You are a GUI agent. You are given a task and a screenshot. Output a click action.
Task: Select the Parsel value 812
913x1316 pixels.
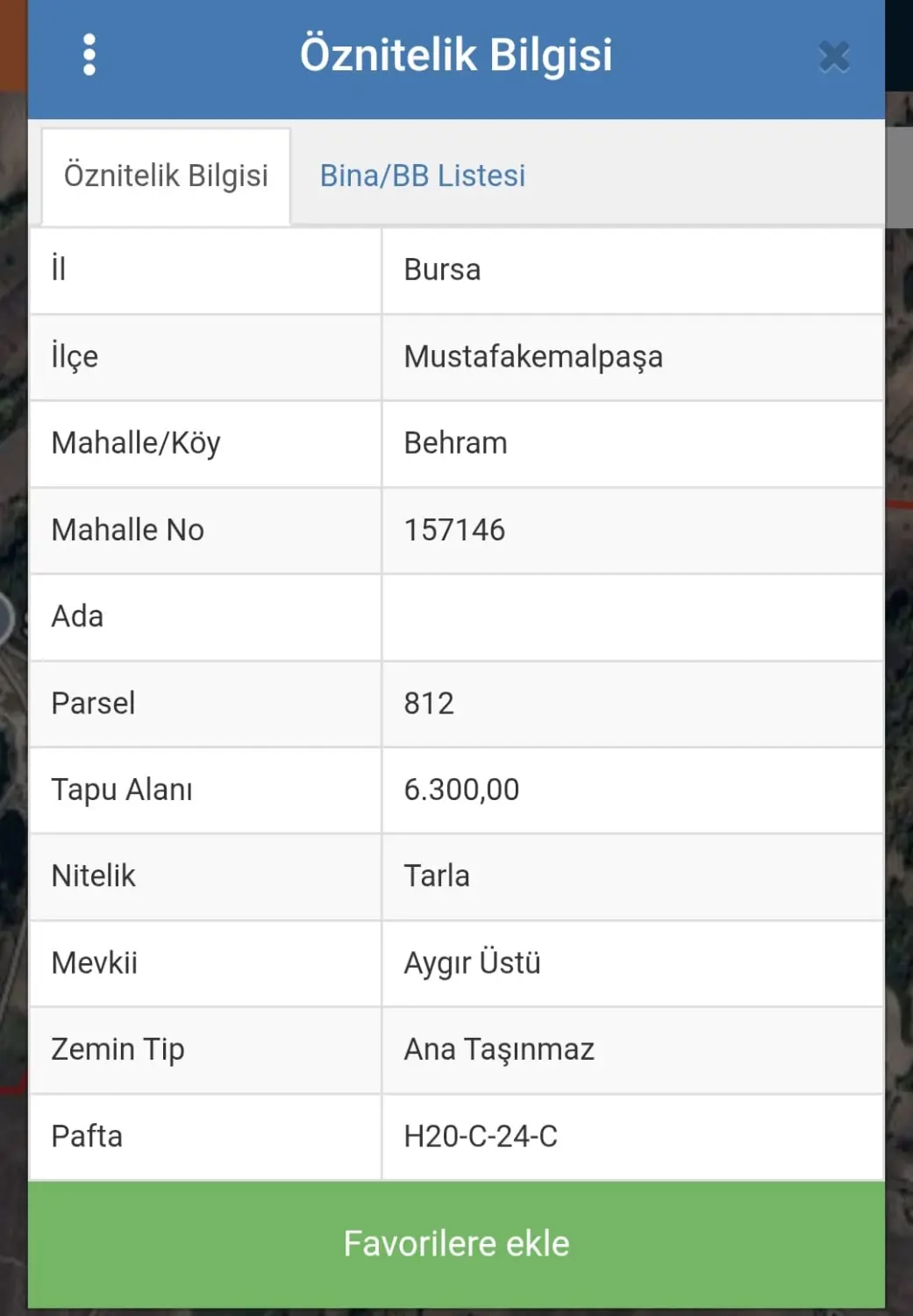(429, 703)
